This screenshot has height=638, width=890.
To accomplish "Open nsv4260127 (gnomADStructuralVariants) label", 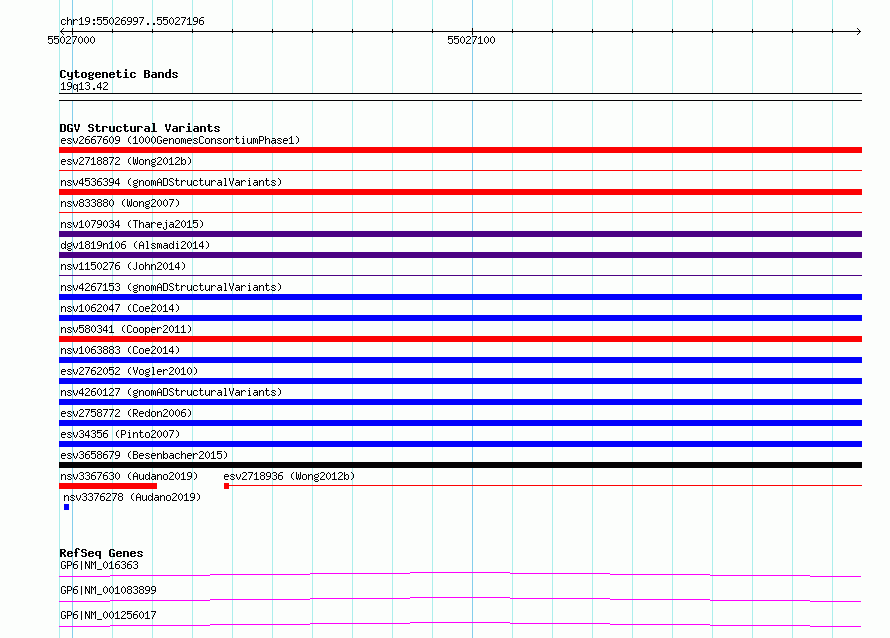I will [x=171, y=392].
